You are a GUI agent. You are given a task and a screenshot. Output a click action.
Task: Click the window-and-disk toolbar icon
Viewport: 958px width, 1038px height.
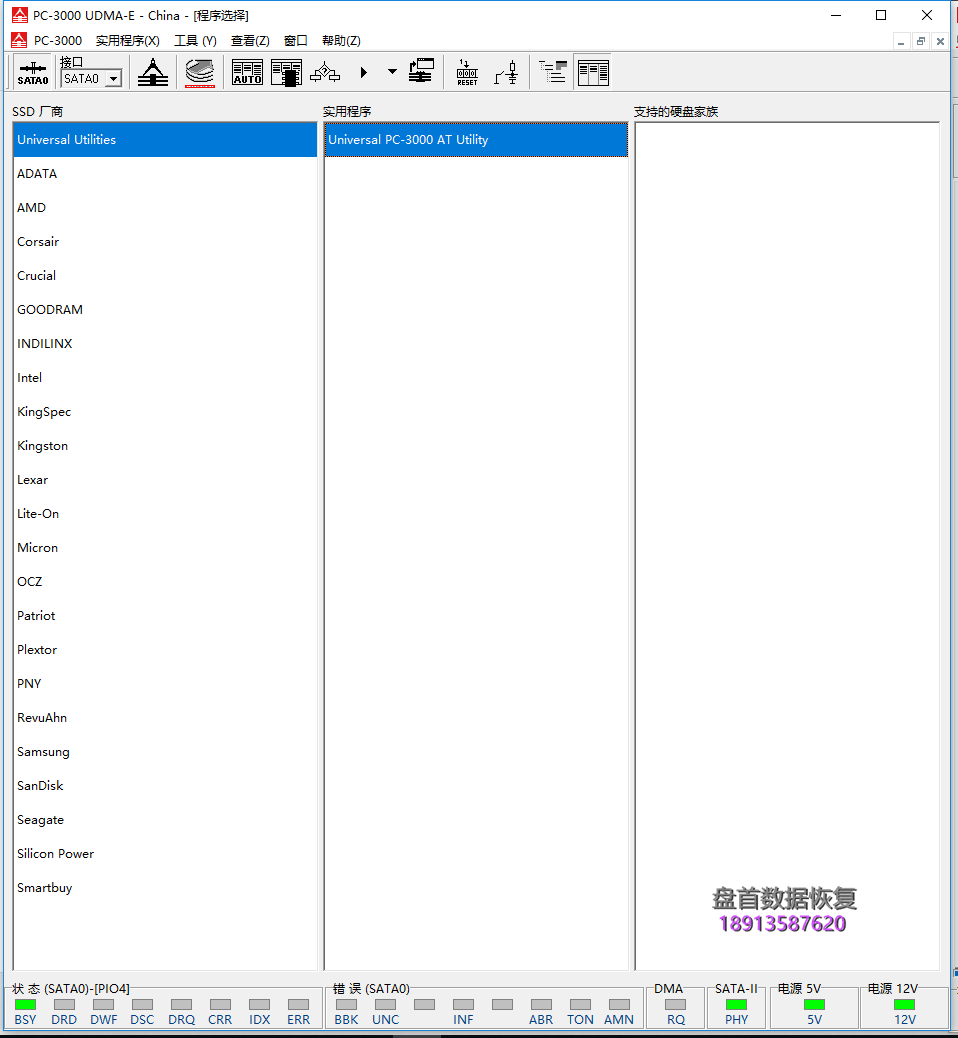coord(421,71)
